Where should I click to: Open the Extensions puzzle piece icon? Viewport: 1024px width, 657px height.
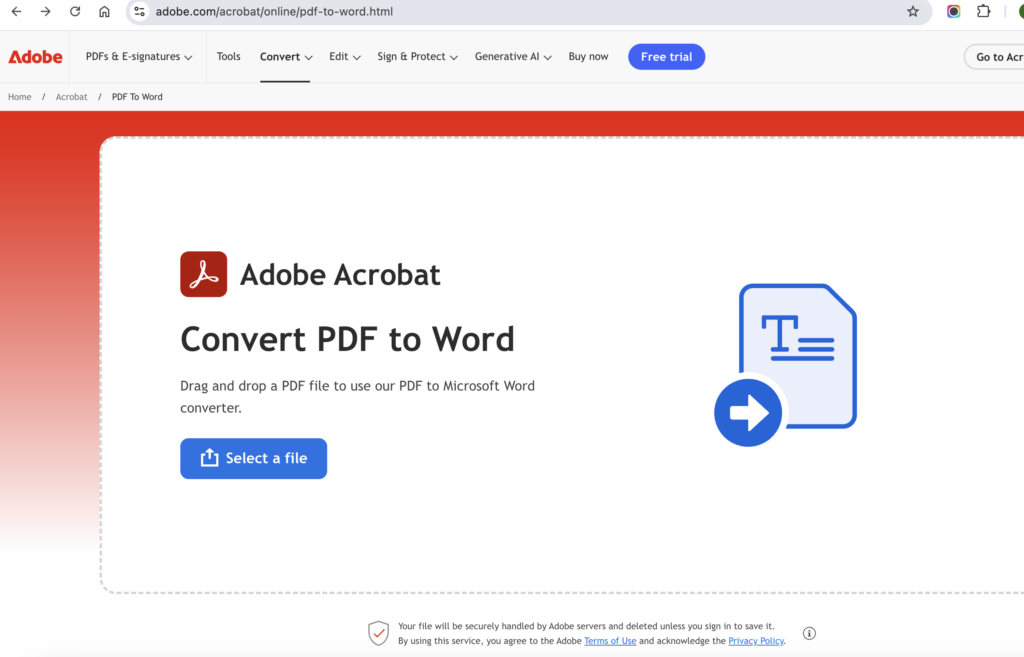(984, 11)
